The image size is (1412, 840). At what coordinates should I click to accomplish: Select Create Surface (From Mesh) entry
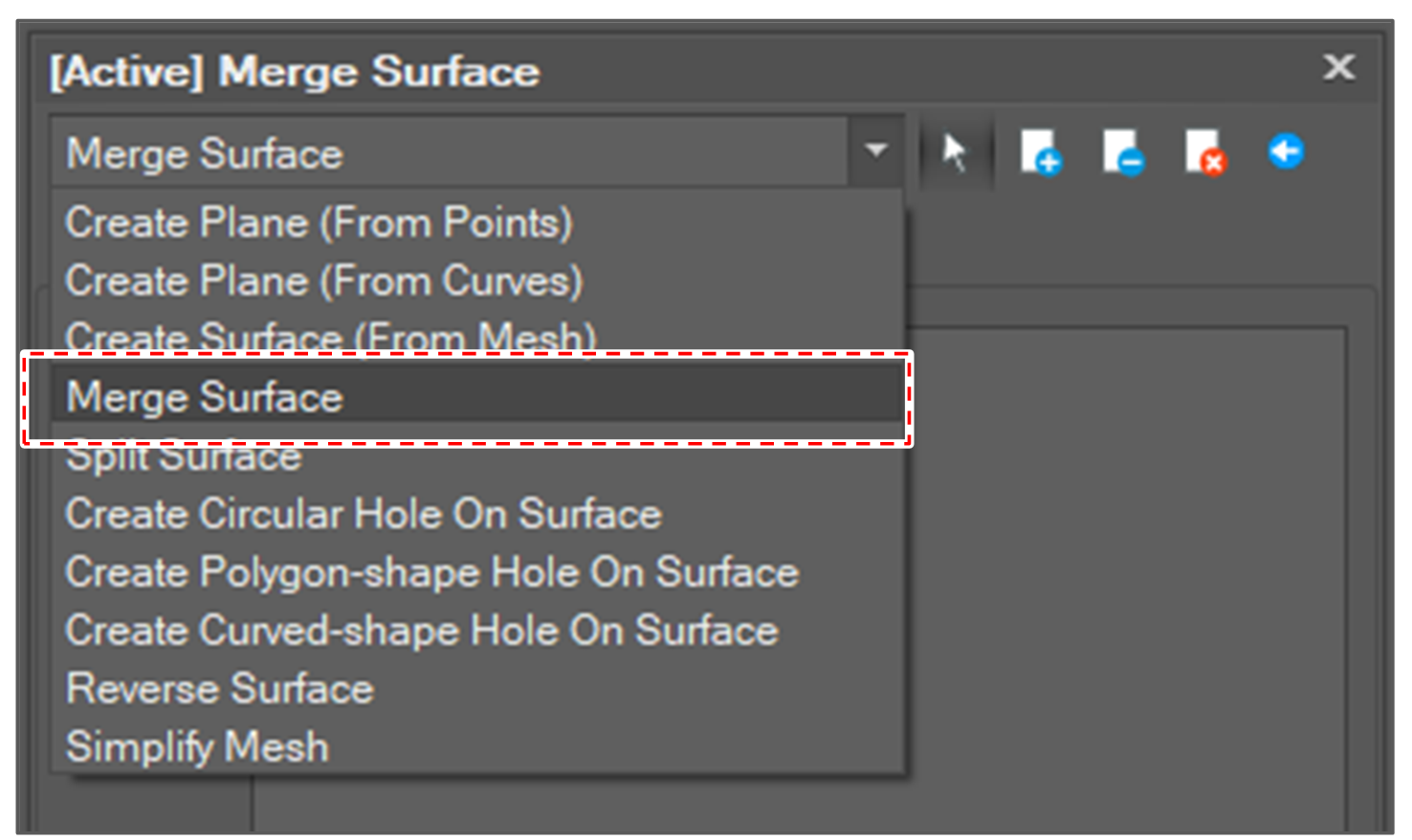click(330, 336)
